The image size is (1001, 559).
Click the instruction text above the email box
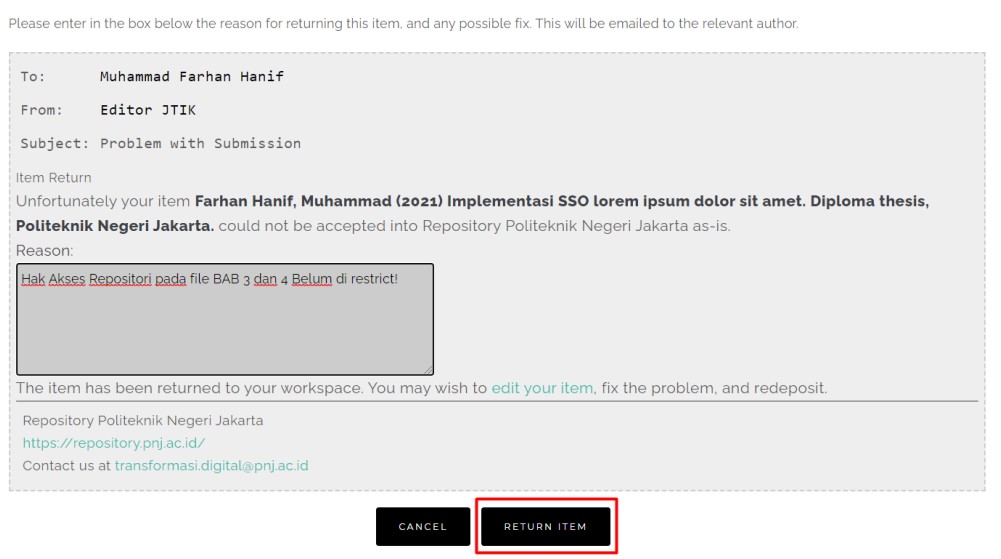coord(403,23)
